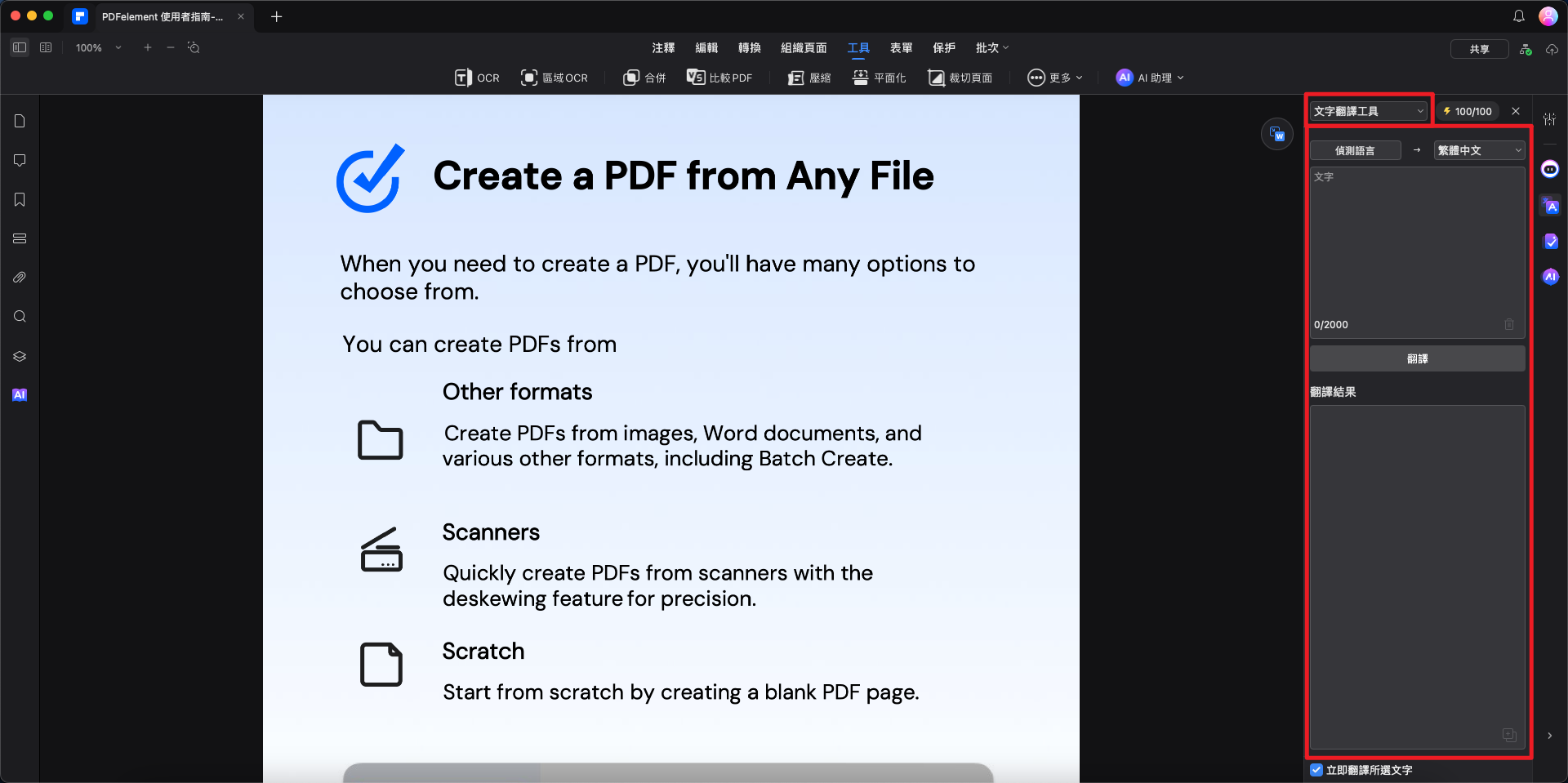This screenshot has width=1568, height=783.
Task: Open the proofread check icon in right sidebar
Action: pyautogui.click(x=1550, y=242)
